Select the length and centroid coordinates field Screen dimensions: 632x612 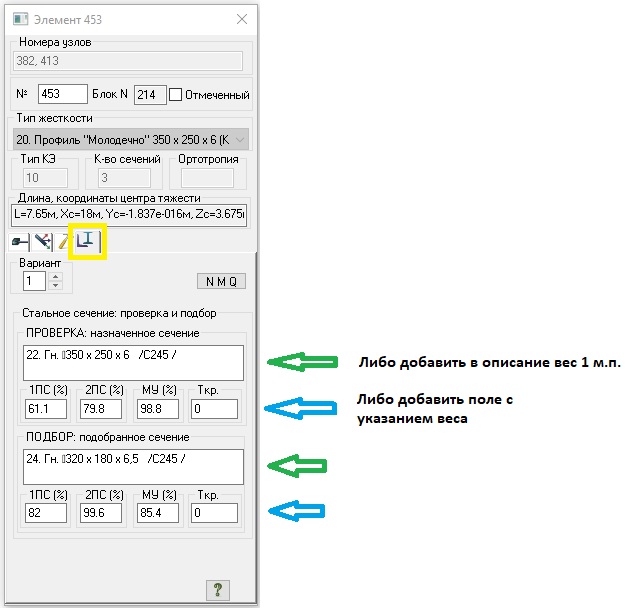(x=129, y=215)
